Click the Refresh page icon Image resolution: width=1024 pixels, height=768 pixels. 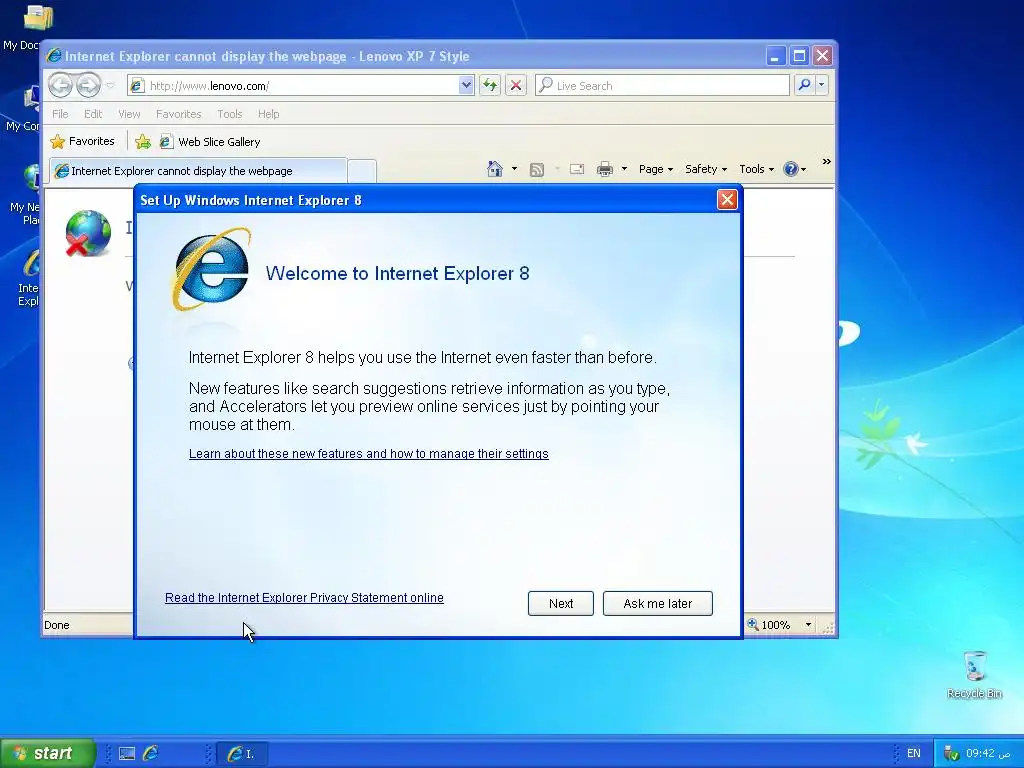point(490,85)
